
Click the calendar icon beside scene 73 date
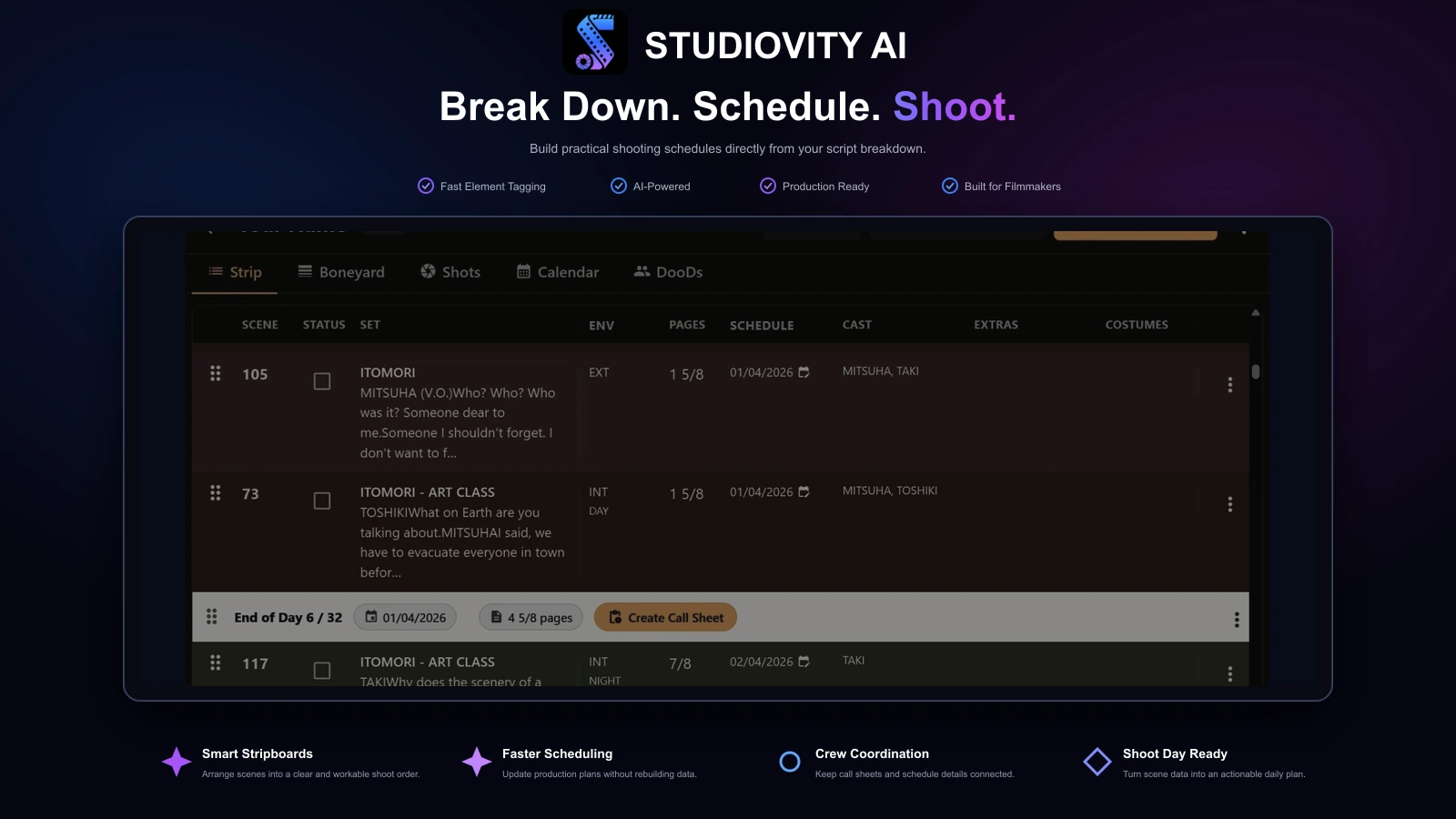tap(804, 491)
